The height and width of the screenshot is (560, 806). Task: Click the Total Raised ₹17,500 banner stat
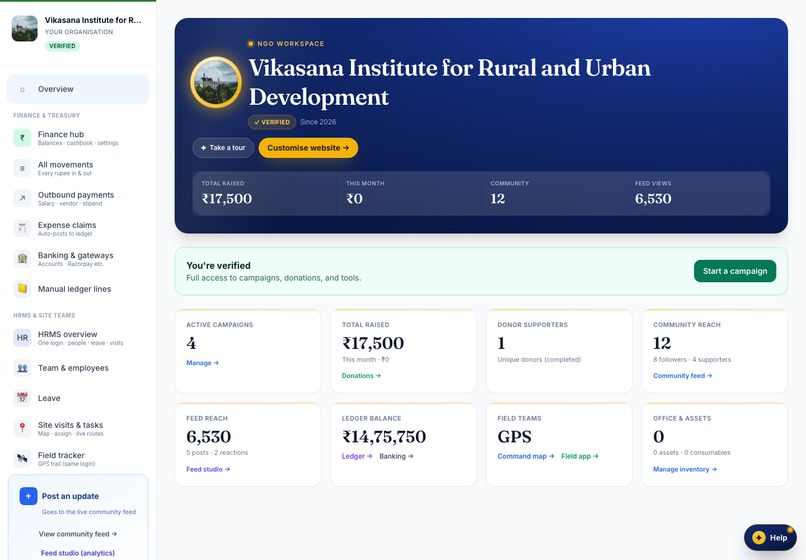265,193
